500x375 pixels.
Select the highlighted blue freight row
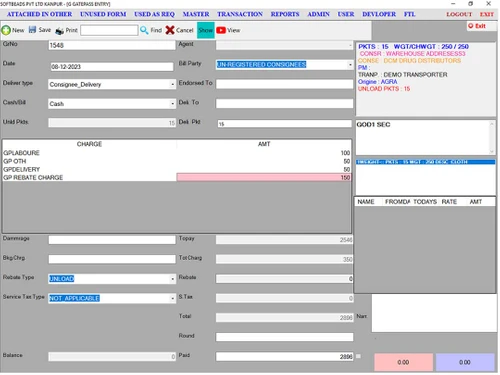click(x=425, y=162)
